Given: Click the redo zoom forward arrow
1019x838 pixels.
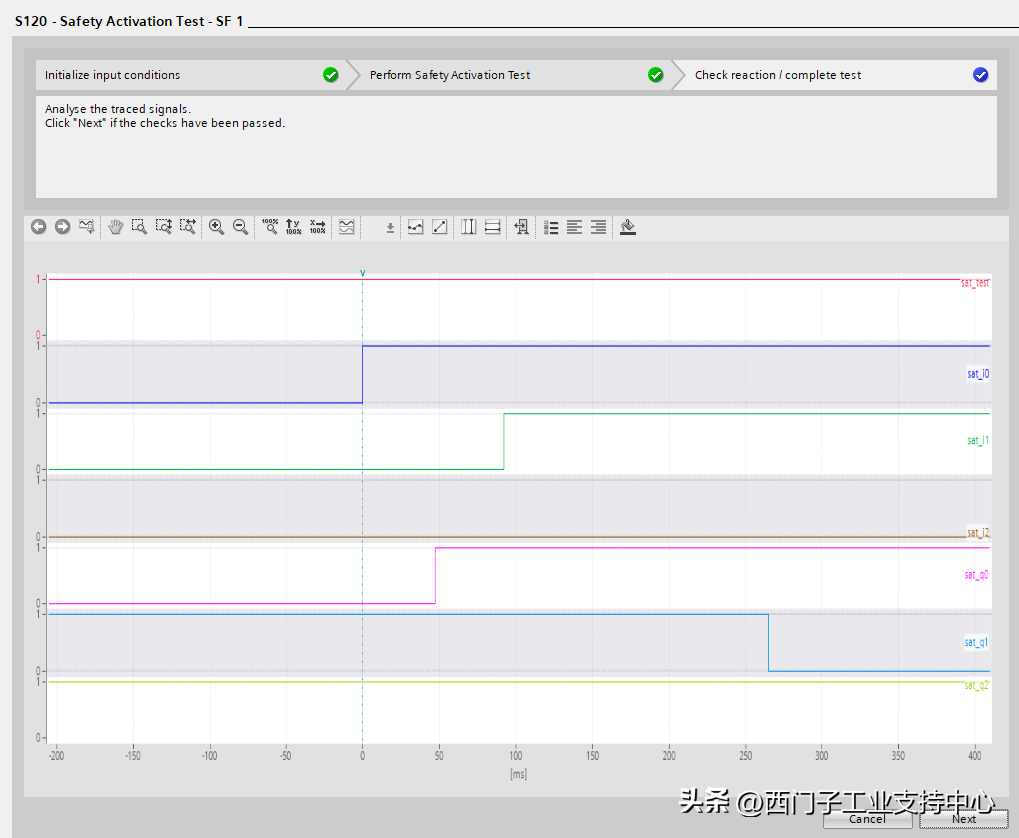Looking at the screenshot, I should 63,227.
